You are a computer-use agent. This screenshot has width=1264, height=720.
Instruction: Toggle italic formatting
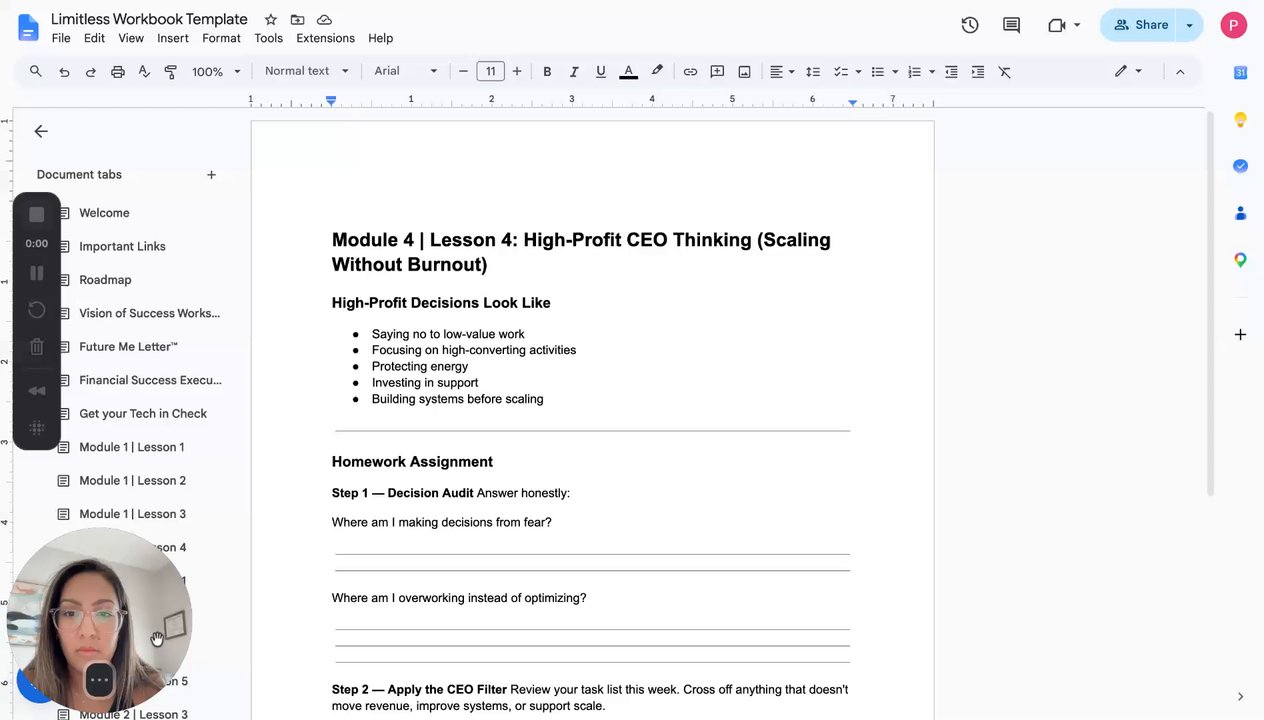pos(574,71)
